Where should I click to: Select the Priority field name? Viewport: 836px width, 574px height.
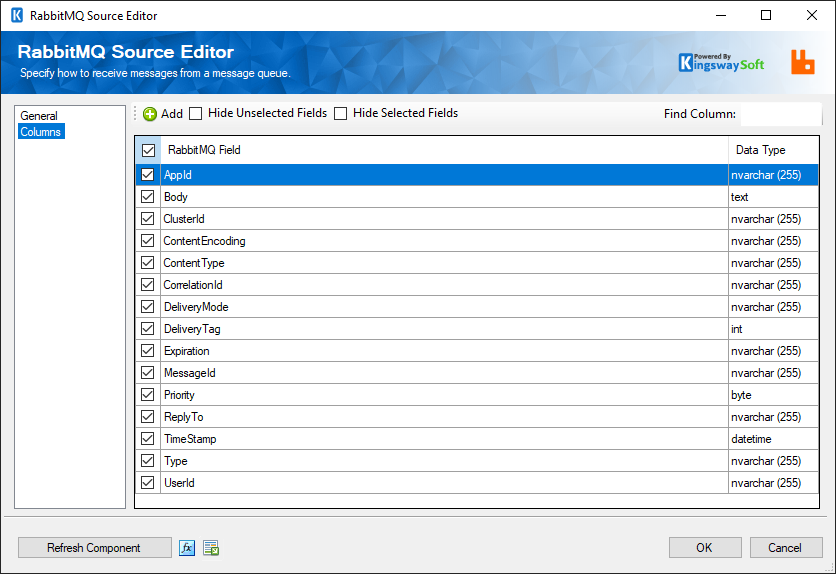179,395
